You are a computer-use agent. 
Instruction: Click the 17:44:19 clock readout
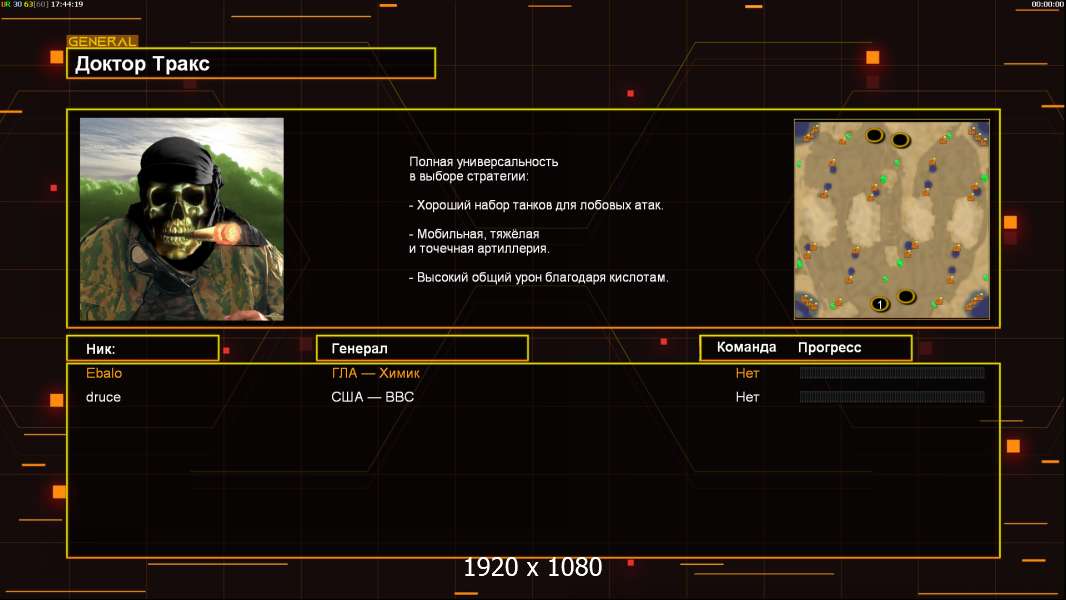67,4
